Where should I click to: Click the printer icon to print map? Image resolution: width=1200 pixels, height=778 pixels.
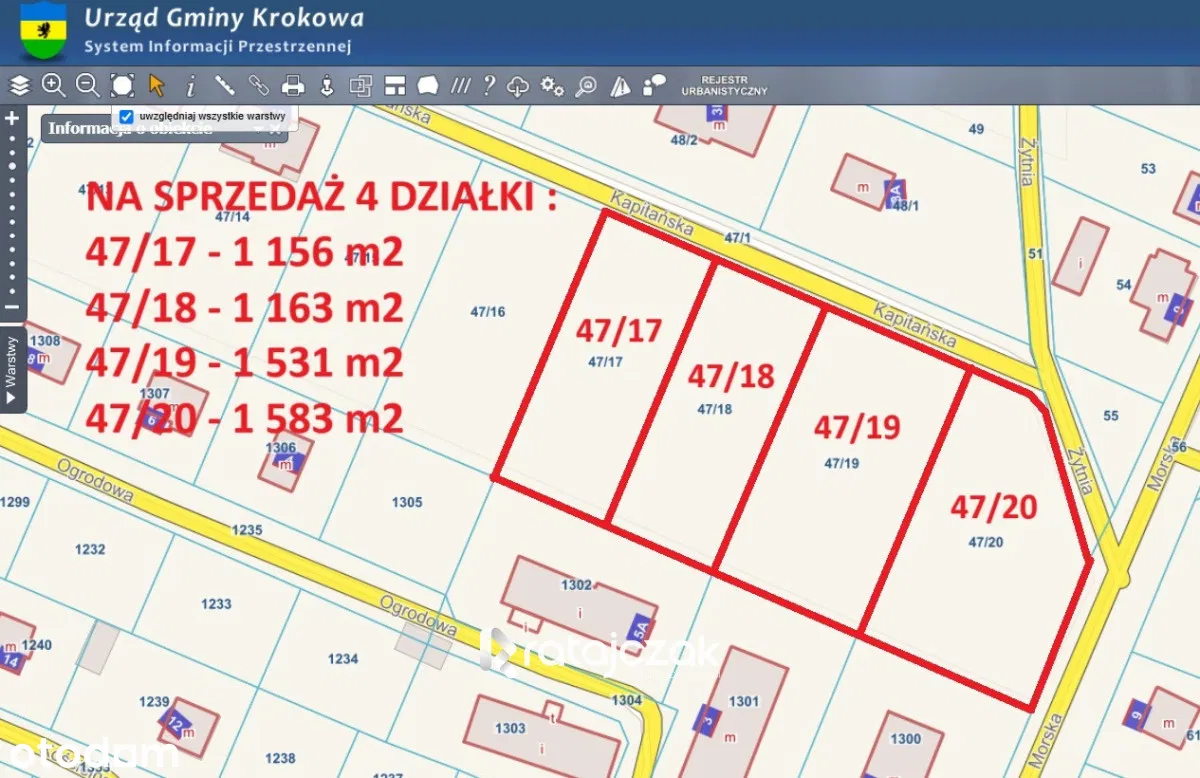click(293, 86)
